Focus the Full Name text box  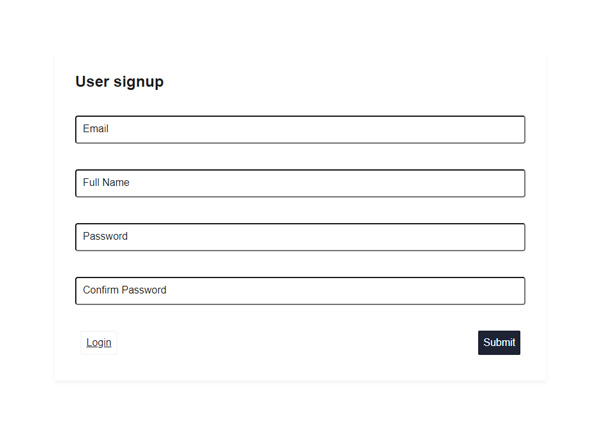click(x=300, y=183)
